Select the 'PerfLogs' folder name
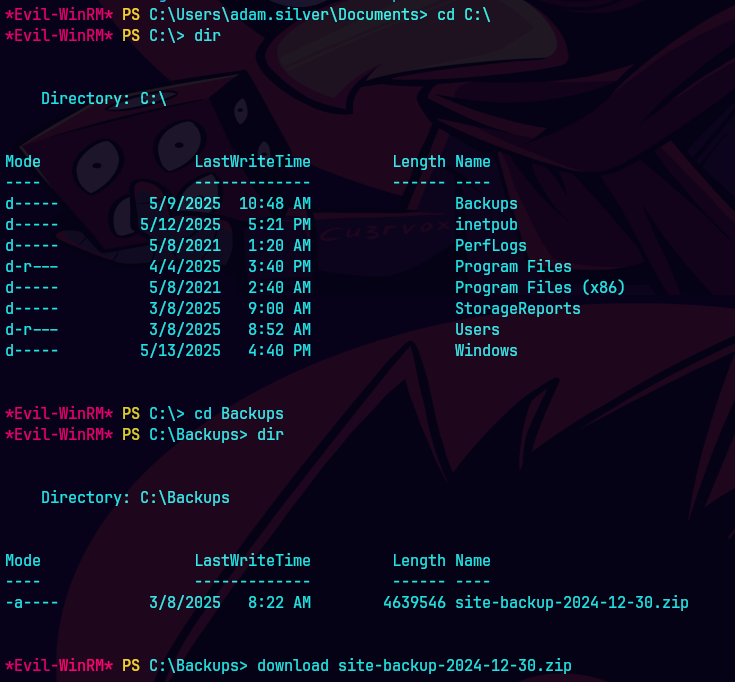 (x=491, y=246)
